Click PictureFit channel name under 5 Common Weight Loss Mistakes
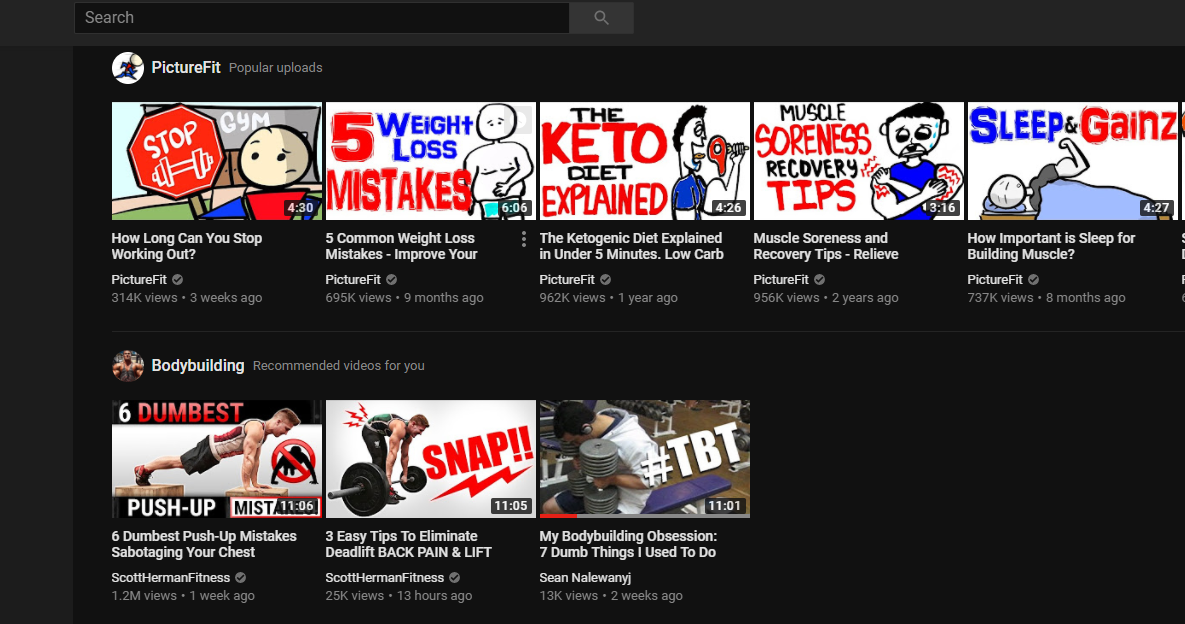 tap(353, 280)
